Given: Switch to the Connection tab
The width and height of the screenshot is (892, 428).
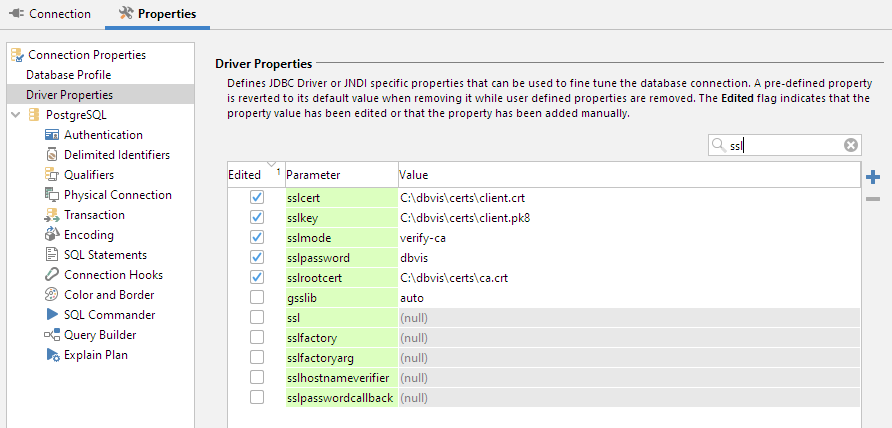Looking at the screenshot, I should click(50, 14).
